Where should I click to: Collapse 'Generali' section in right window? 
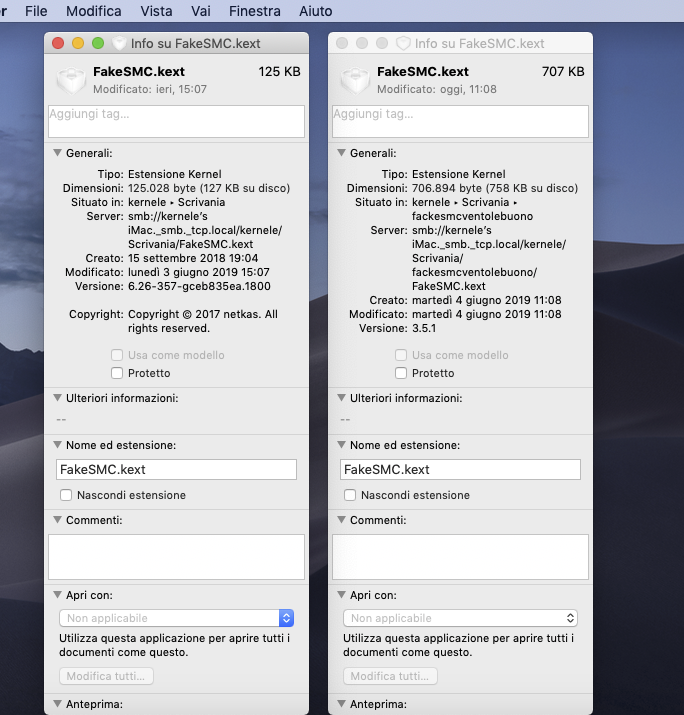[x=342, y=153]
